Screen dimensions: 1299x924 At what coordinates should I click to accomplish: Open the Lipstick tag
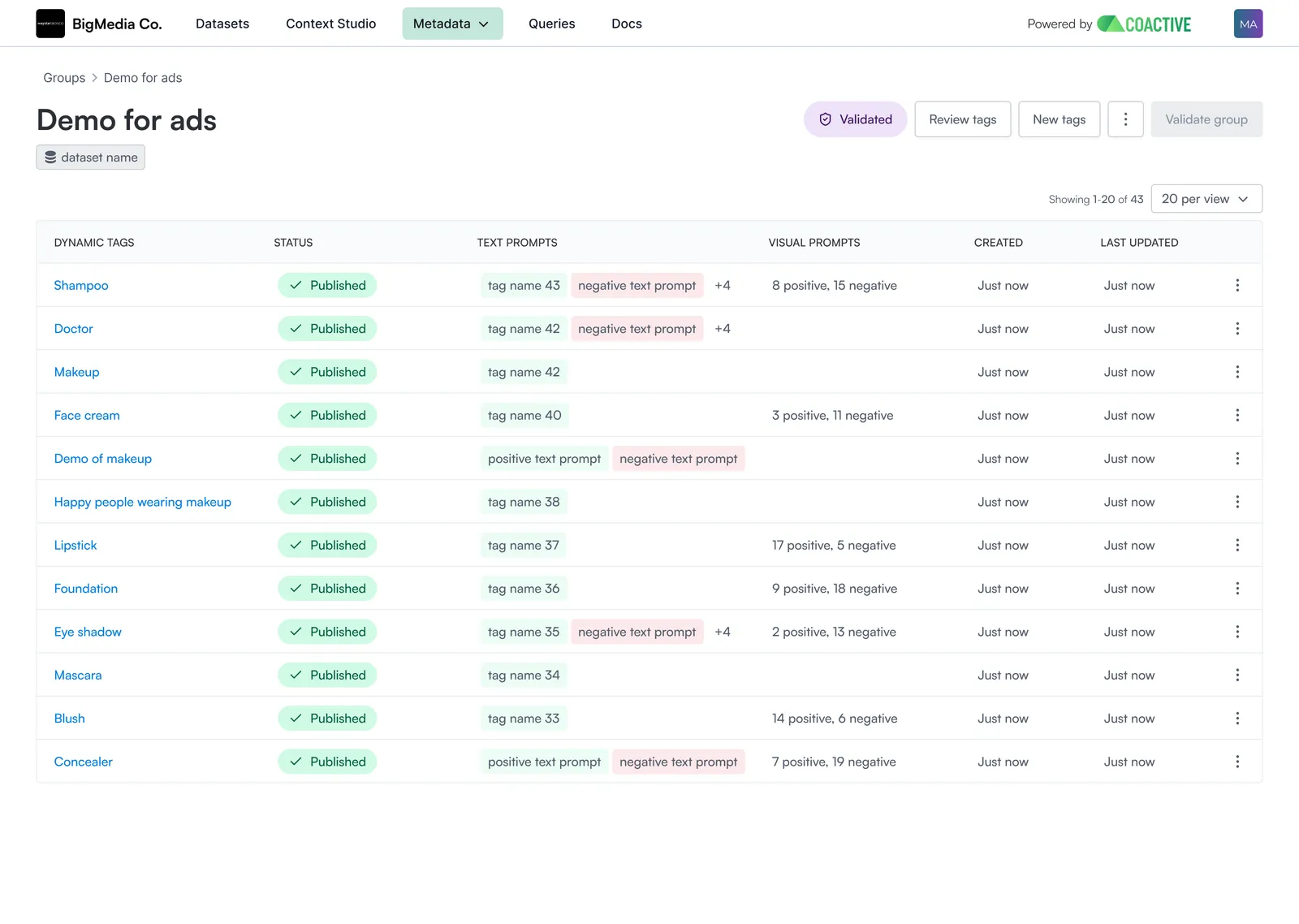[x=76, y=545]
